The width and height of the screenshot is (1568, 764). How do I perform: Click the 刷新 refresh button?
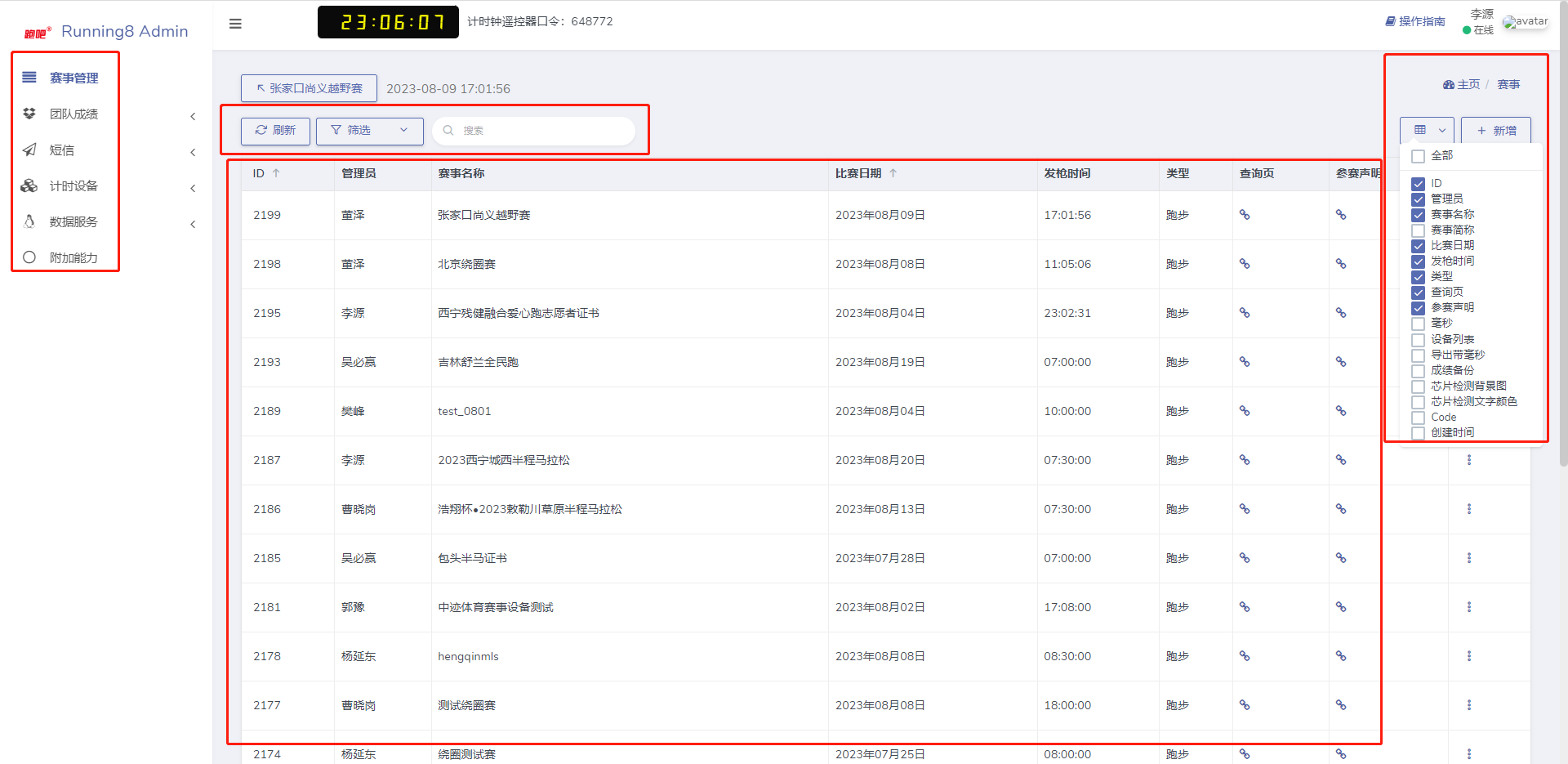click(275, 131)
